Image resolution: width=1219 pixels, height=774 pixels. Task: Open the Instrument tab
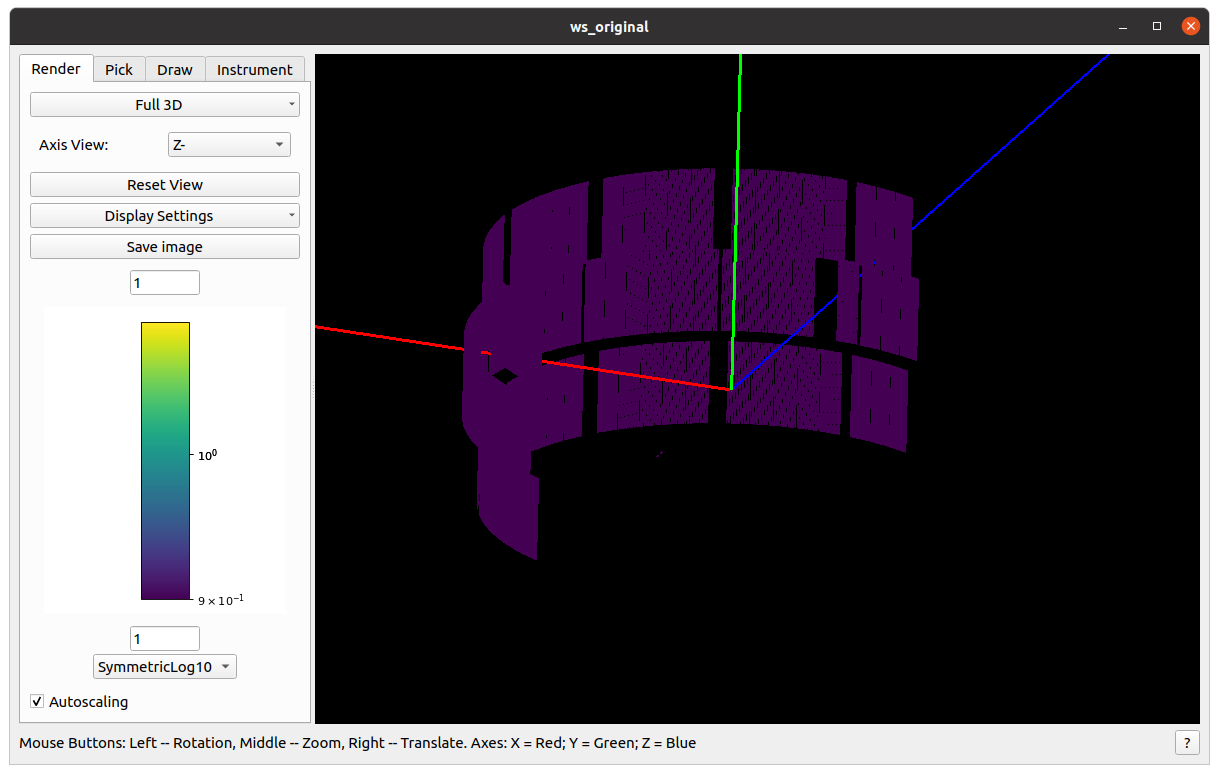point(254,69)
